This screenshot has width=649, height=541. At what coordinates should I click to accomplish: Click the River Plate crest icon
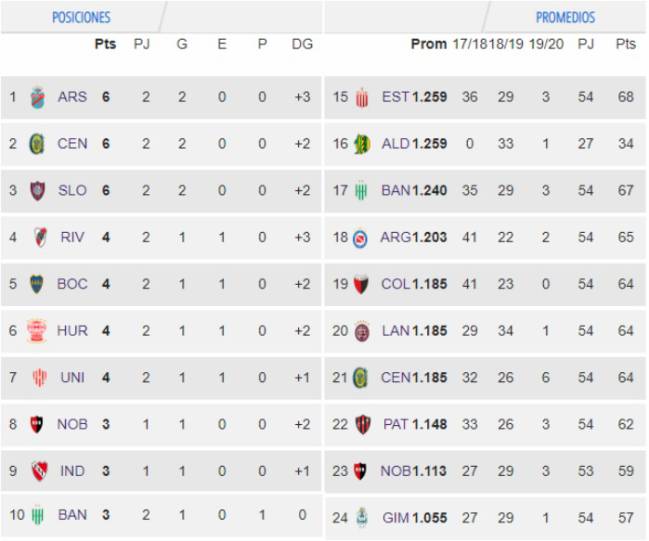pos(40,237)
